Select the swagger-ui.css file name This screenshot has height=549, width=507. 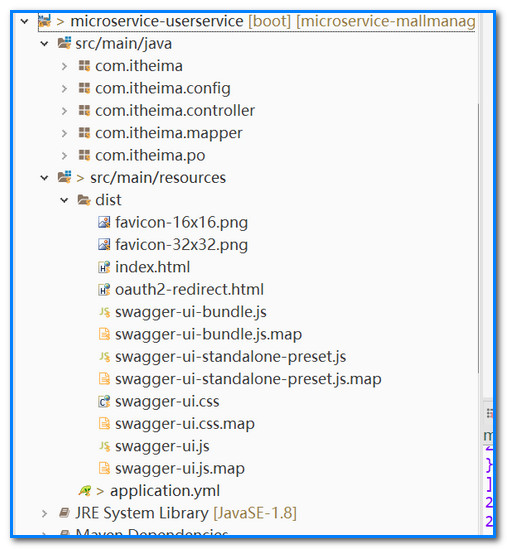point(167,402)
